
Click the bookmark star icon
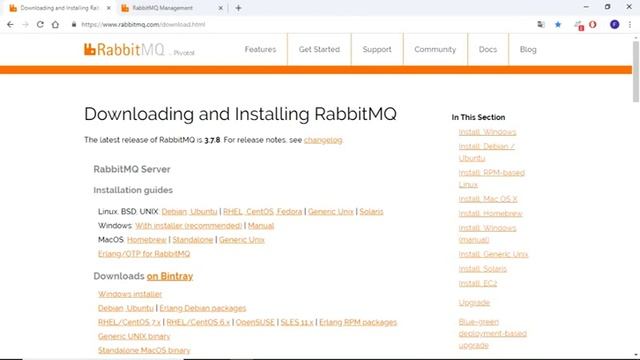(558, 24)
